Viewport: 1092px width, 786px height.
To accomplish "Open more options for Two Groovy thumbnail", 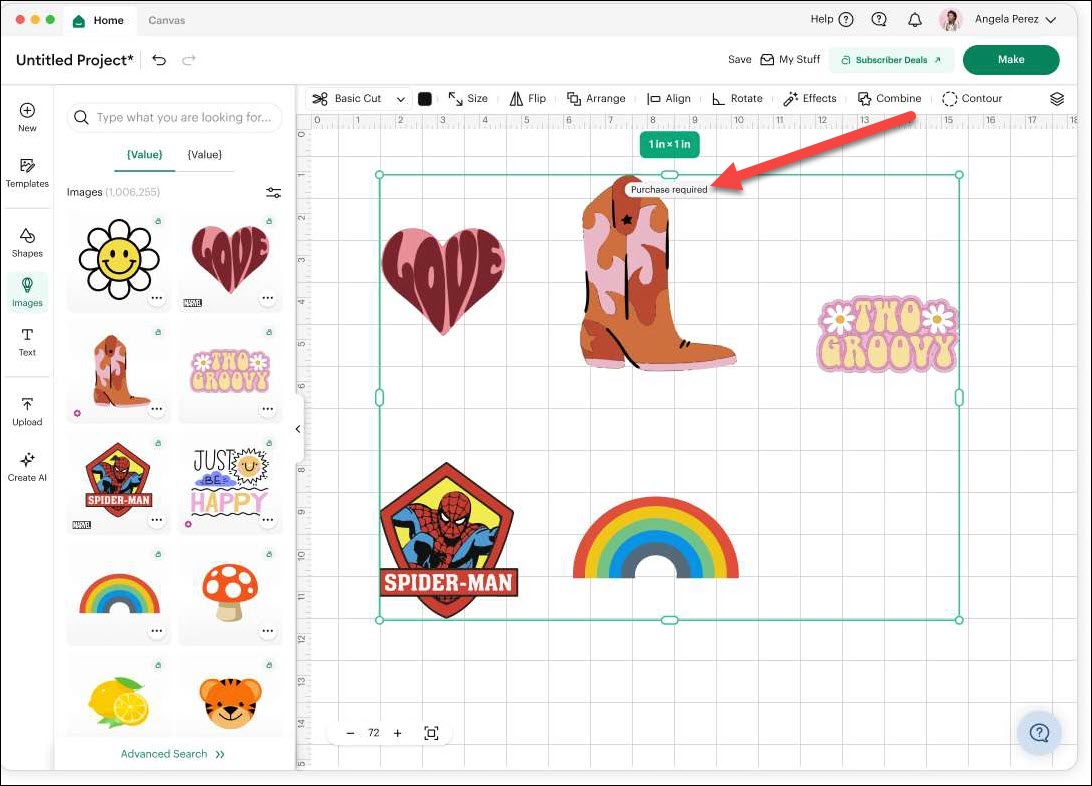I will 267,409.
